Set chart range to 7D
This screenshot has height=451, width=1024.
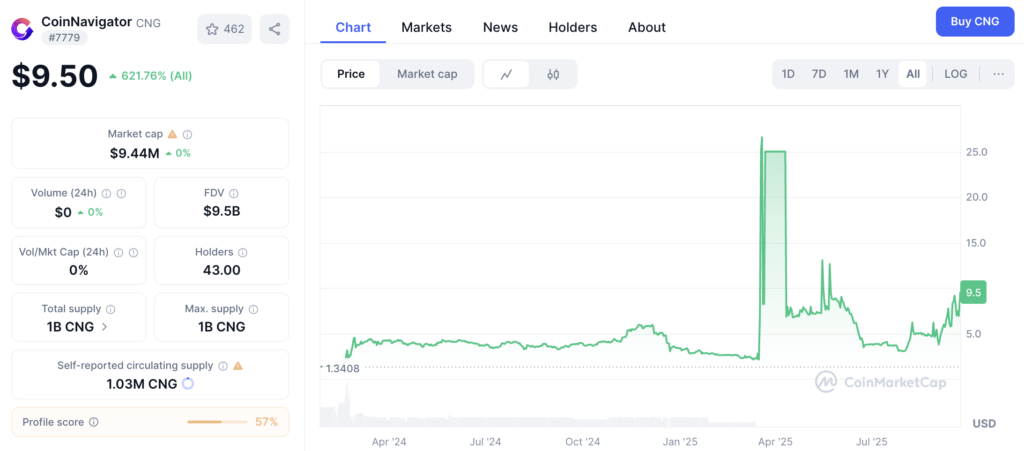(819, 74)
